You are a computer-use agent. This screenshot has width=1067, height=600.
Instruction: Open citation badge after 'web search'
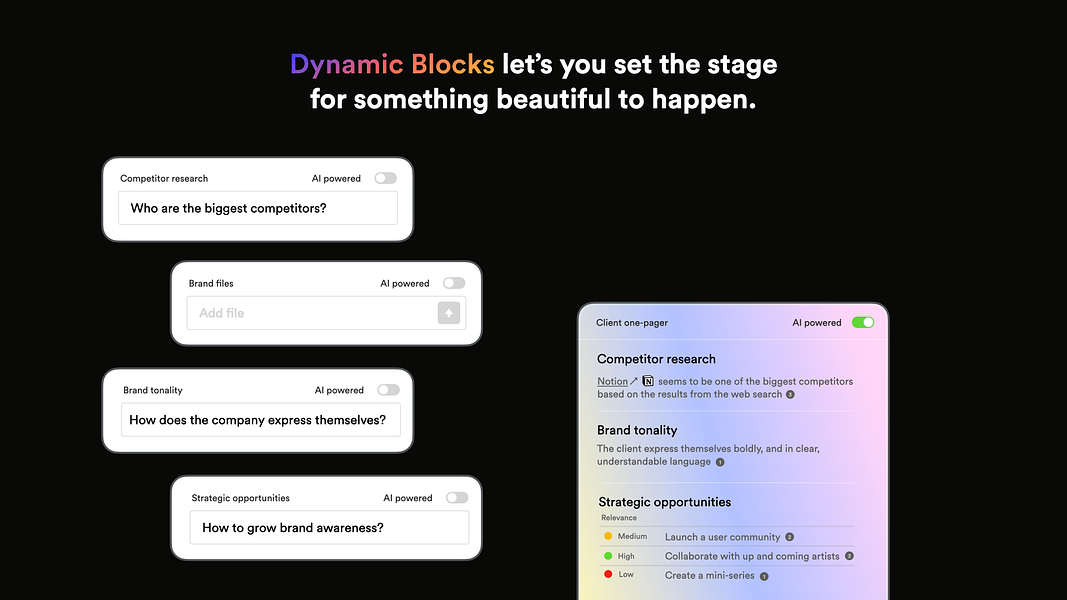[790, 395]
